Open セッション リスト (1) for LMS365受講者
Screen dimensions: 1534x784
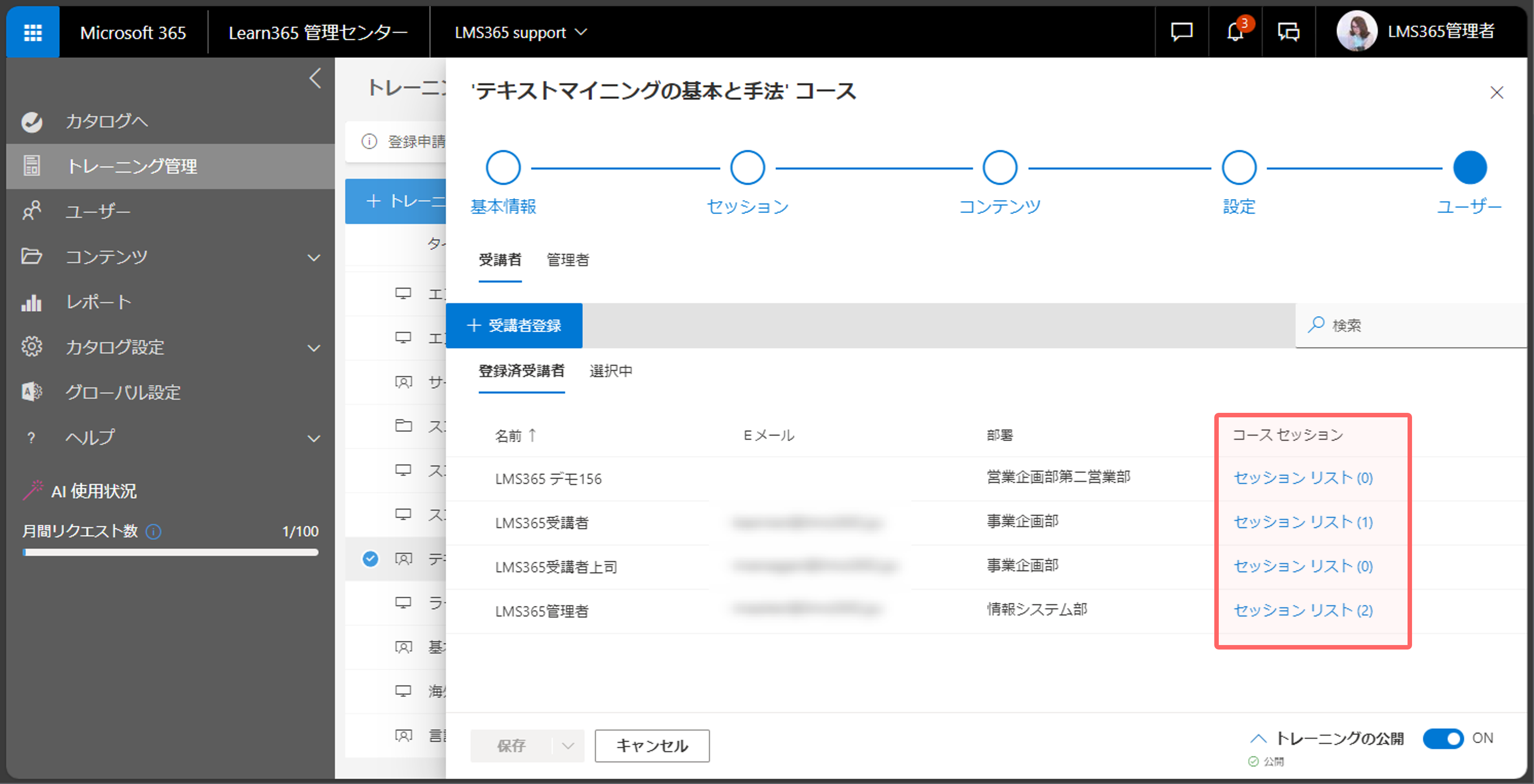pos(1303,521)
